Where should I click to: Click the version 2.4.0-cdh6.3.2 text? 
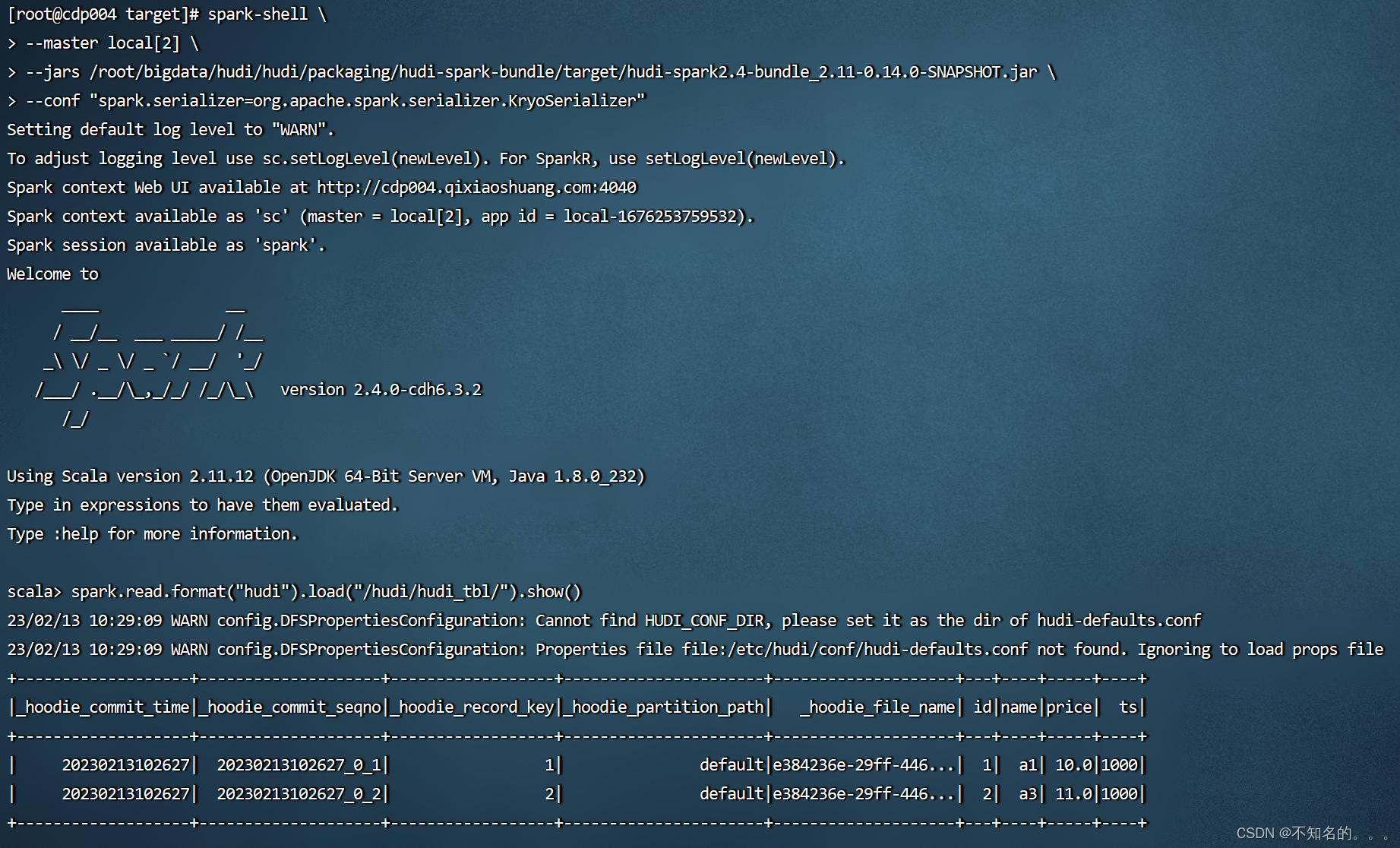point(381,390)
